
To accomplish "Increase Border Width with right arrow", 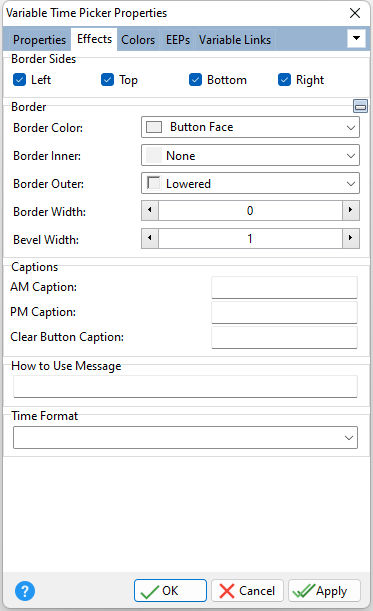I will pos(351,210).
